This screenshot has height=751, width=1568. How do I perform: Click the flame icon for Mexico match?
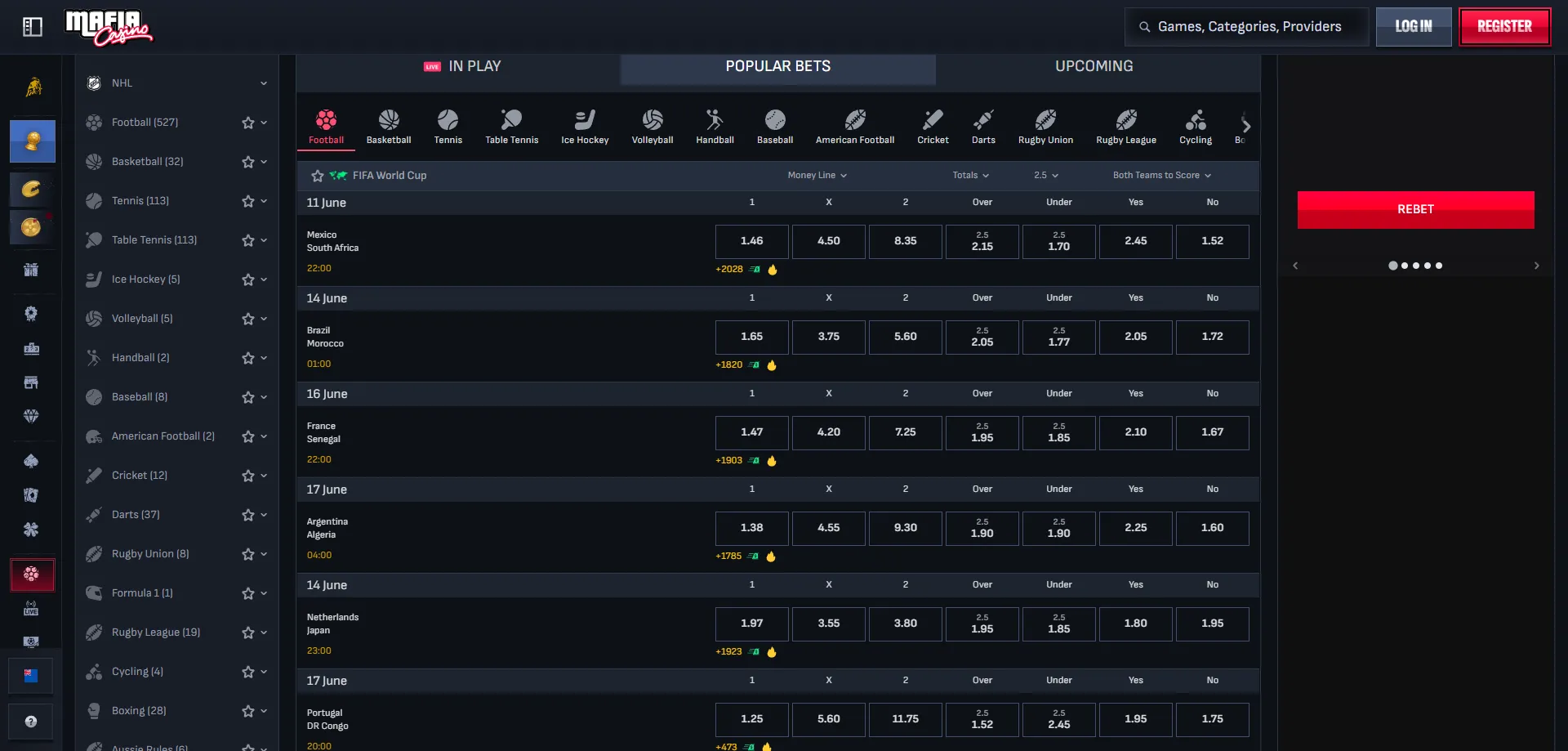773,270
